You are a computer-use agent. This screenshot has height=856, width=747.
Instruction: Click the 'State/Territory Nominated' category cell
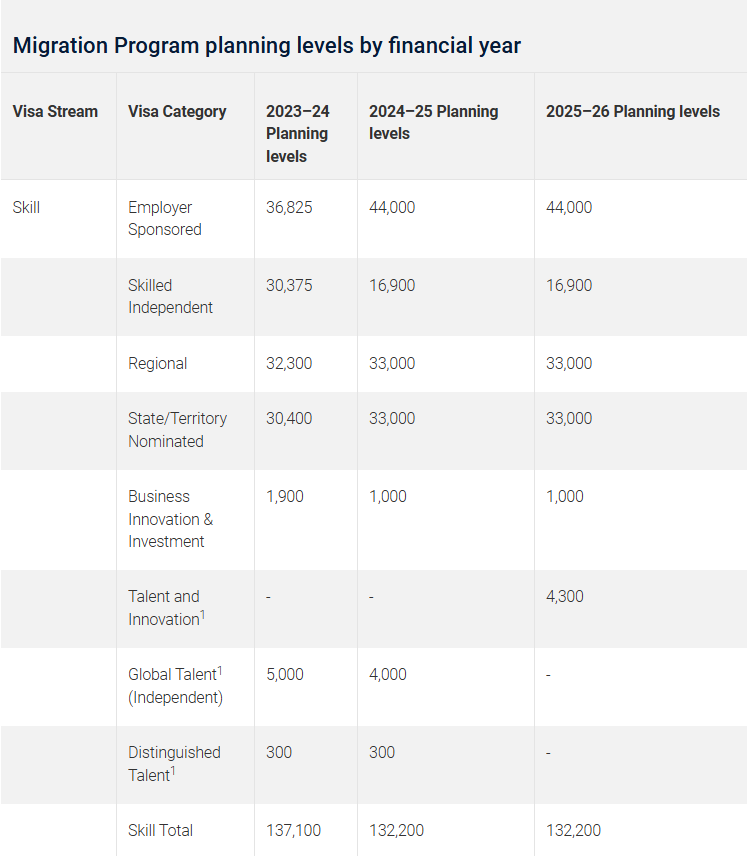point(177,430)
